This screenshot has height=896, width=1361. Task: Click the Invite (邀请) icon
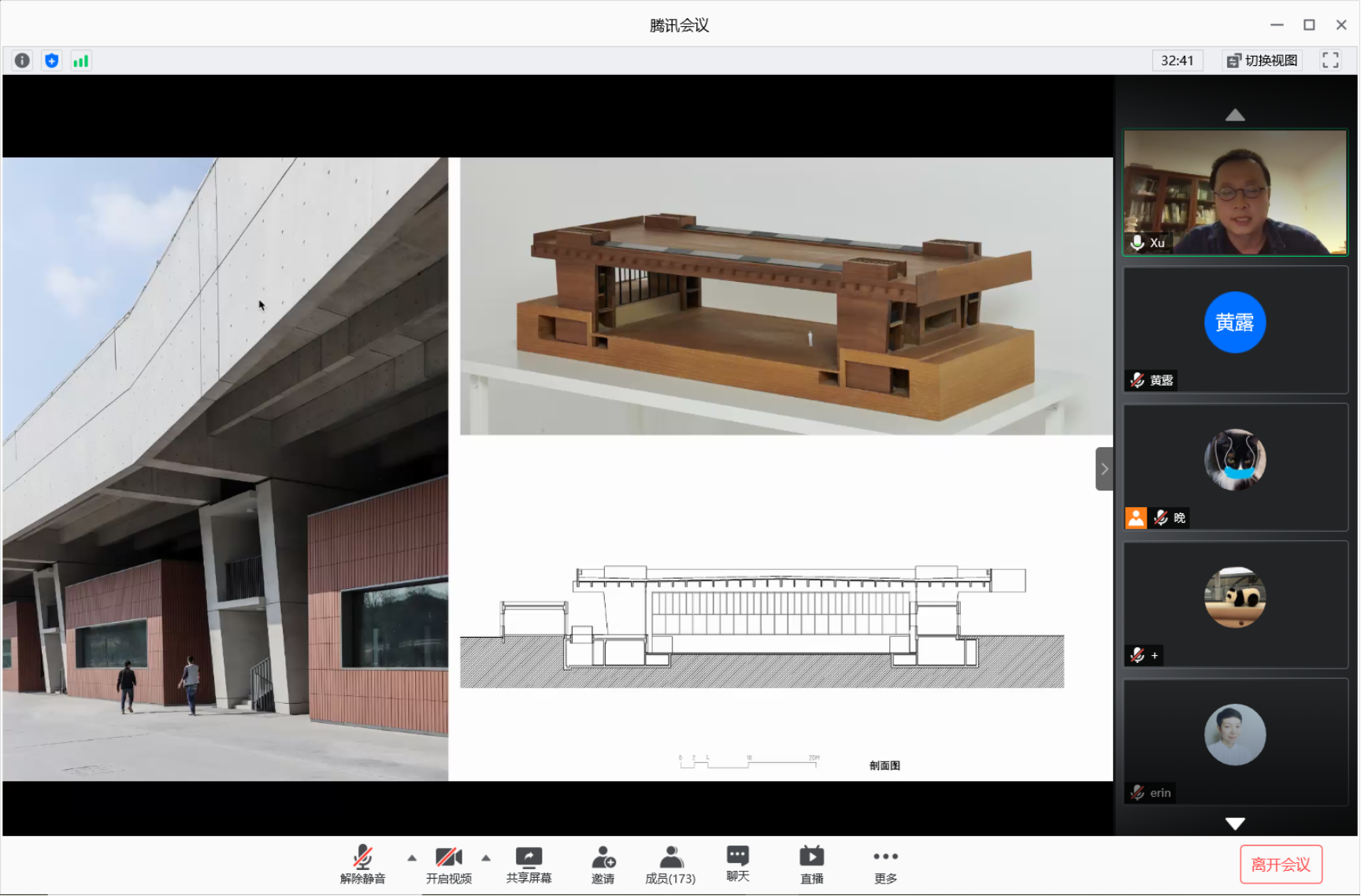tap(603, 865)
